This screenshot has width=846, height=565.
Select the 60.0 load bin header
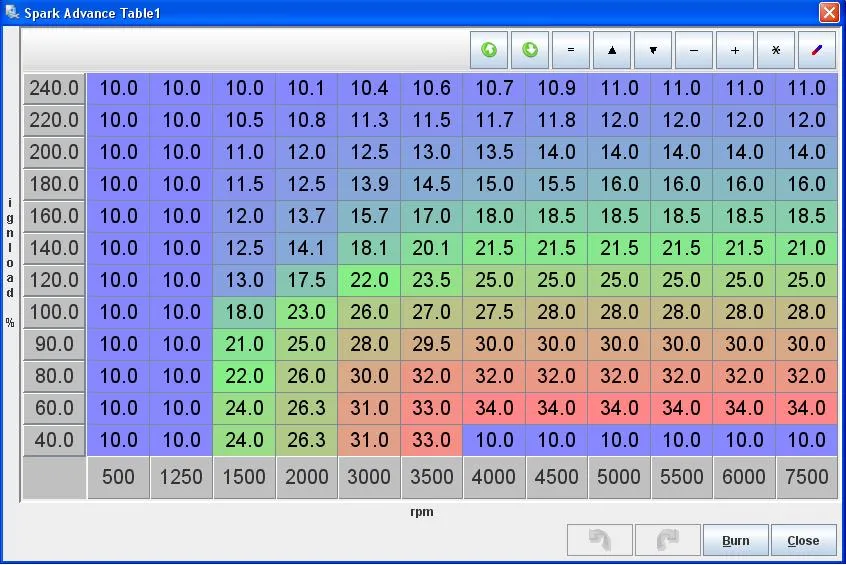click(54, 408)
